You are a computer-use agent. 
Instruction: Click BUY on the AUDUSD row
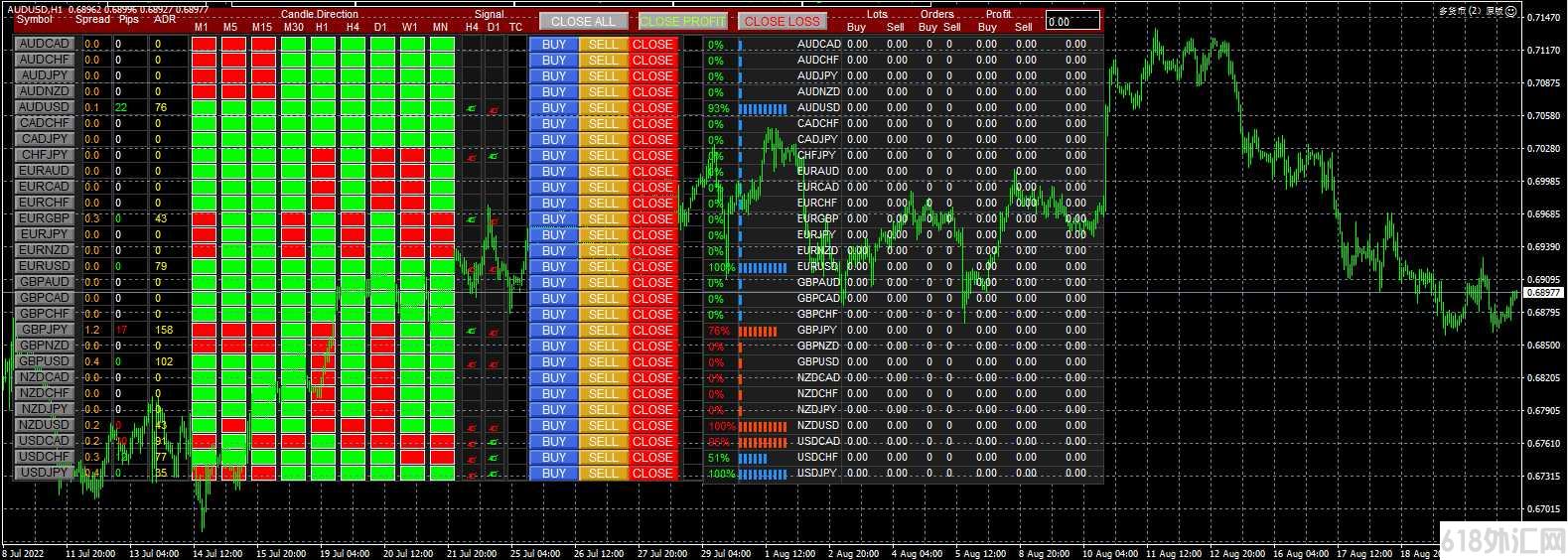click(x=554, y=107)
